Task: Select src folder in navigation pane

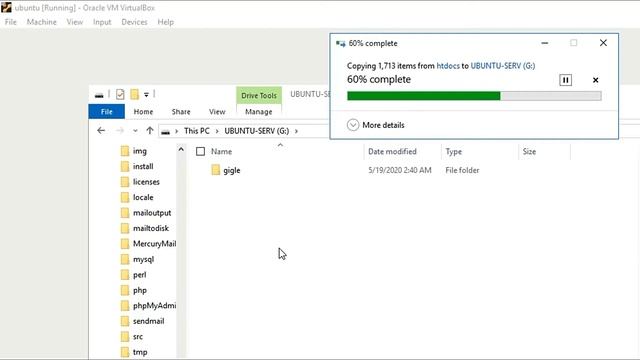Action: click(138, 337)
